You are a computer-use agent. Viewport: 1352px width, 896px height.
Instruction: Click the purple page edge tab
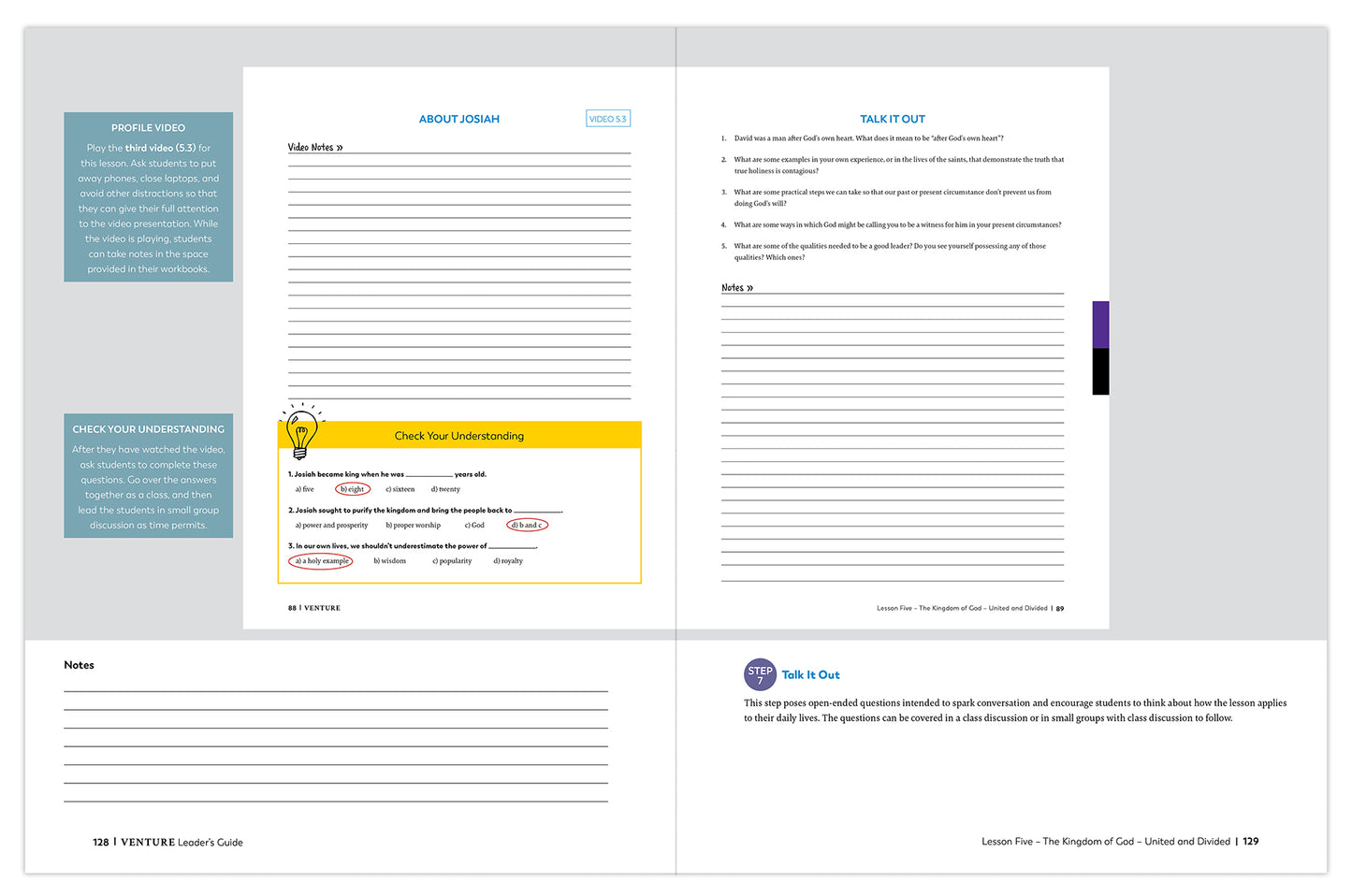[1100, 325]
